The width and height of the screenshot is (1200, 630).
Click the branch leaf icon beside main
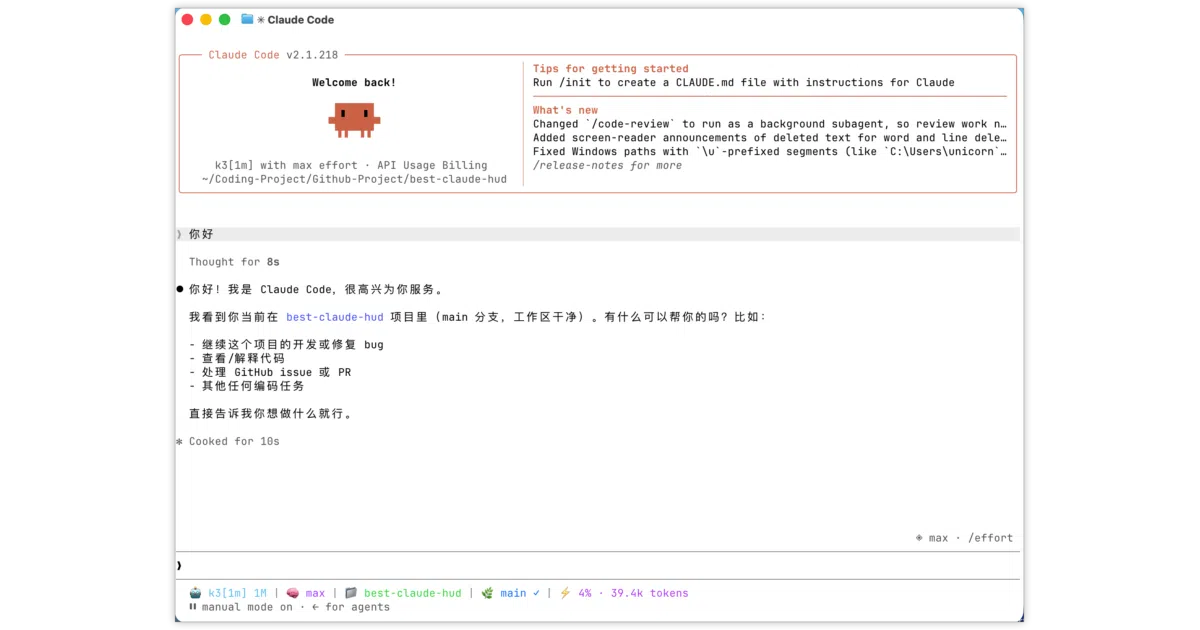tap(487, 593)
